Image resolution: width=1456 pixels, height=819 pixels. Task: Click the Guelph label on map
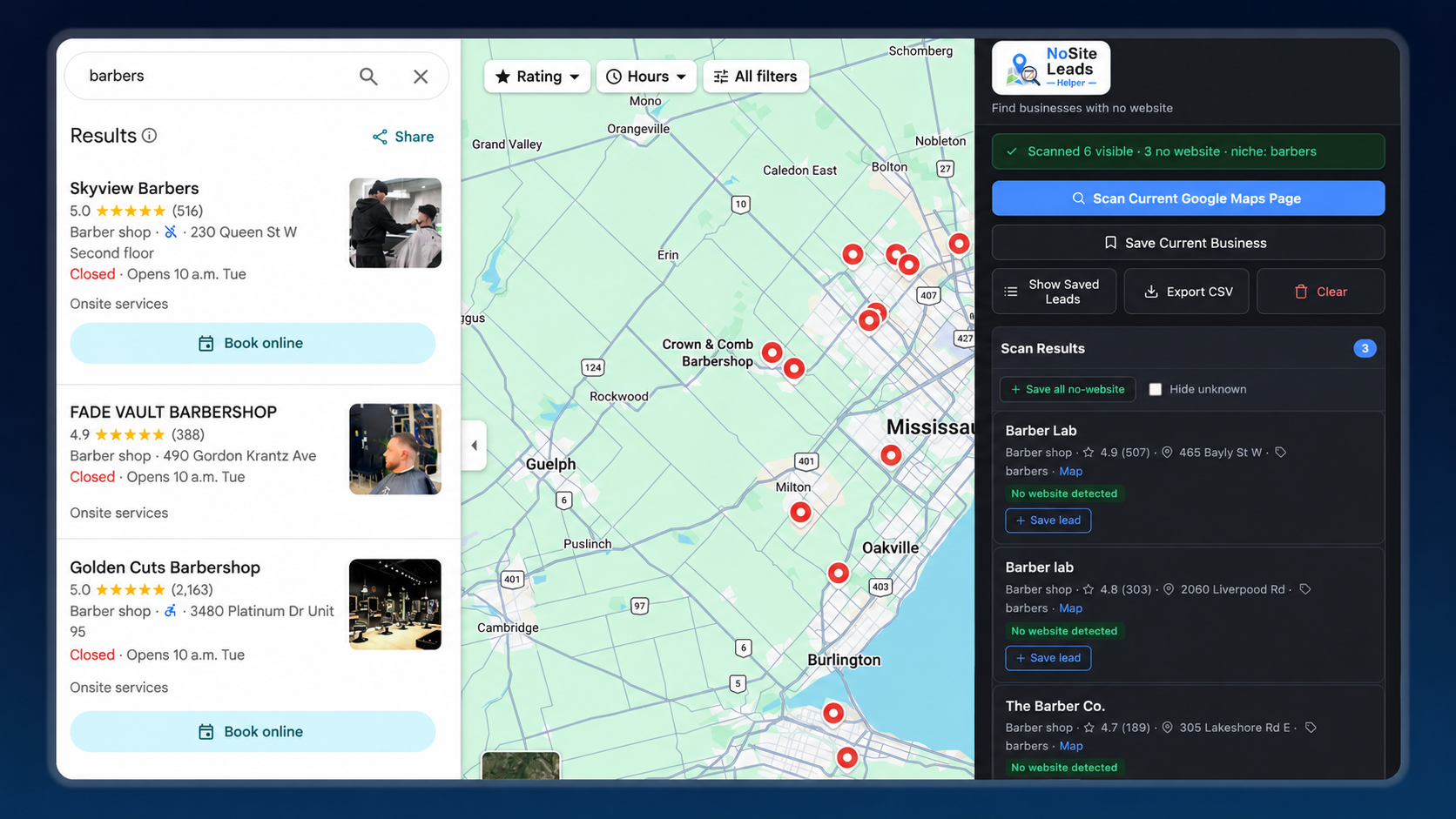pyautogui.click(x=550, y=464)
